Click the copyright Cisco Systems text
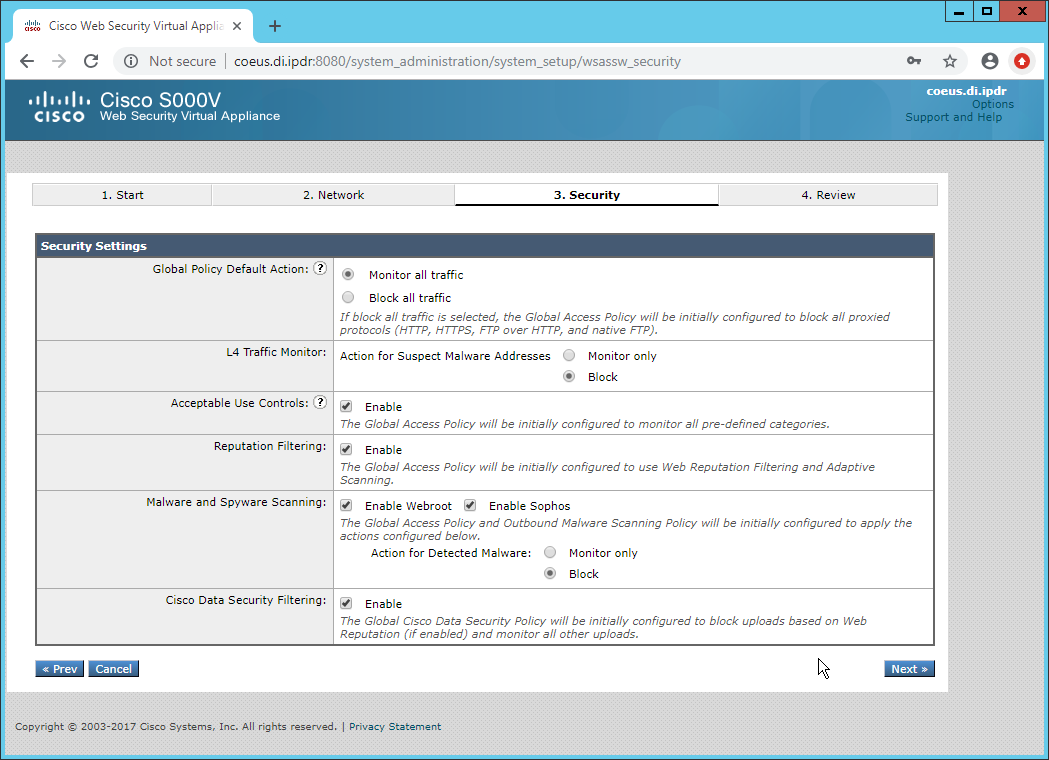The height and width of the screenshot is (760, 1049). coord(176,727)
